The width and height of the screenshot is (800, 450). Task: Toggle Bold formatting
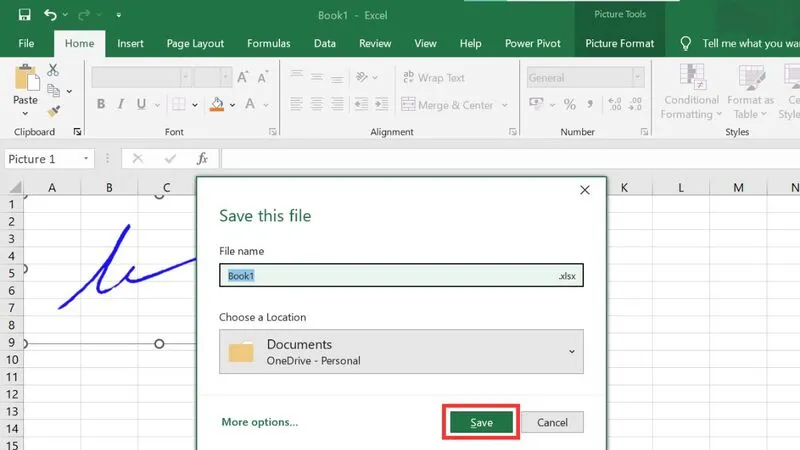click(x=101, y=104)
